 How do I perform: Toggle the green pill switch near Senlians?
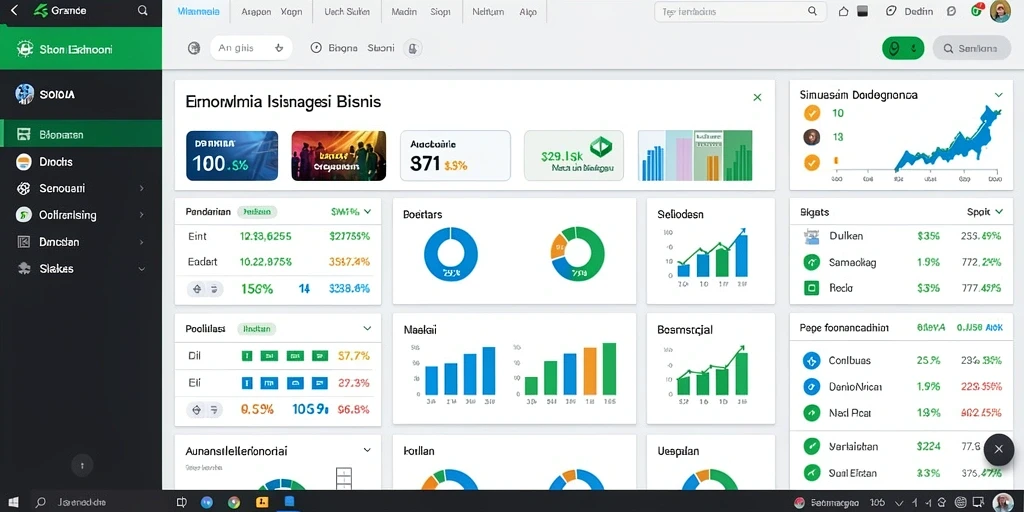903,48
